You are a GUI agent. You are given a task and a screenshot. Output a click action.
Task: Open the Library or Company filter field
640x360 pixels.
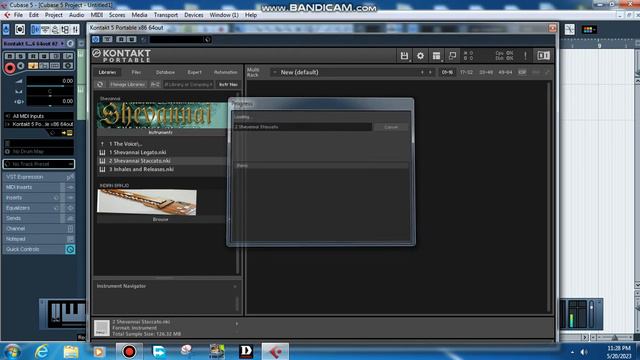click(188, 84)
